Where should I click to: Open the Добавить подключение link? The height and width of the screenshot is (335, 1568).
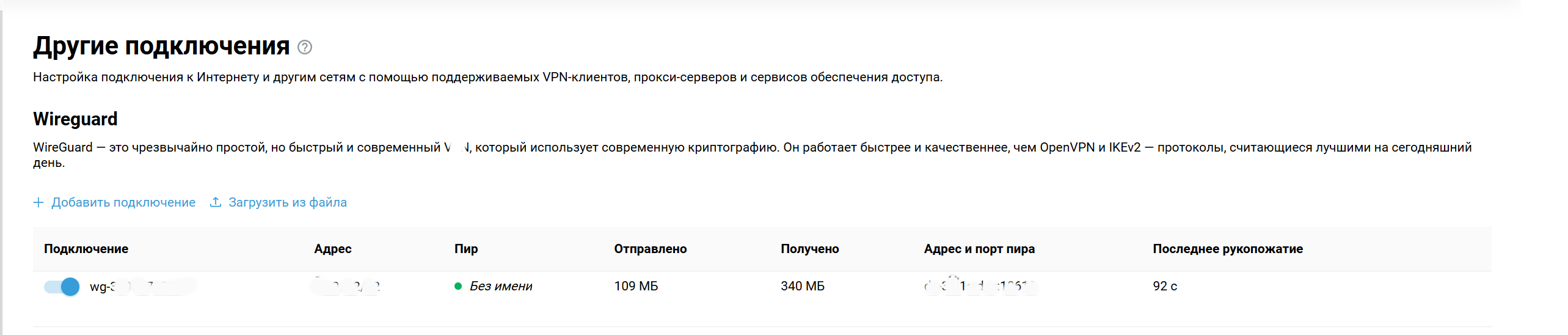pos(123,202)
